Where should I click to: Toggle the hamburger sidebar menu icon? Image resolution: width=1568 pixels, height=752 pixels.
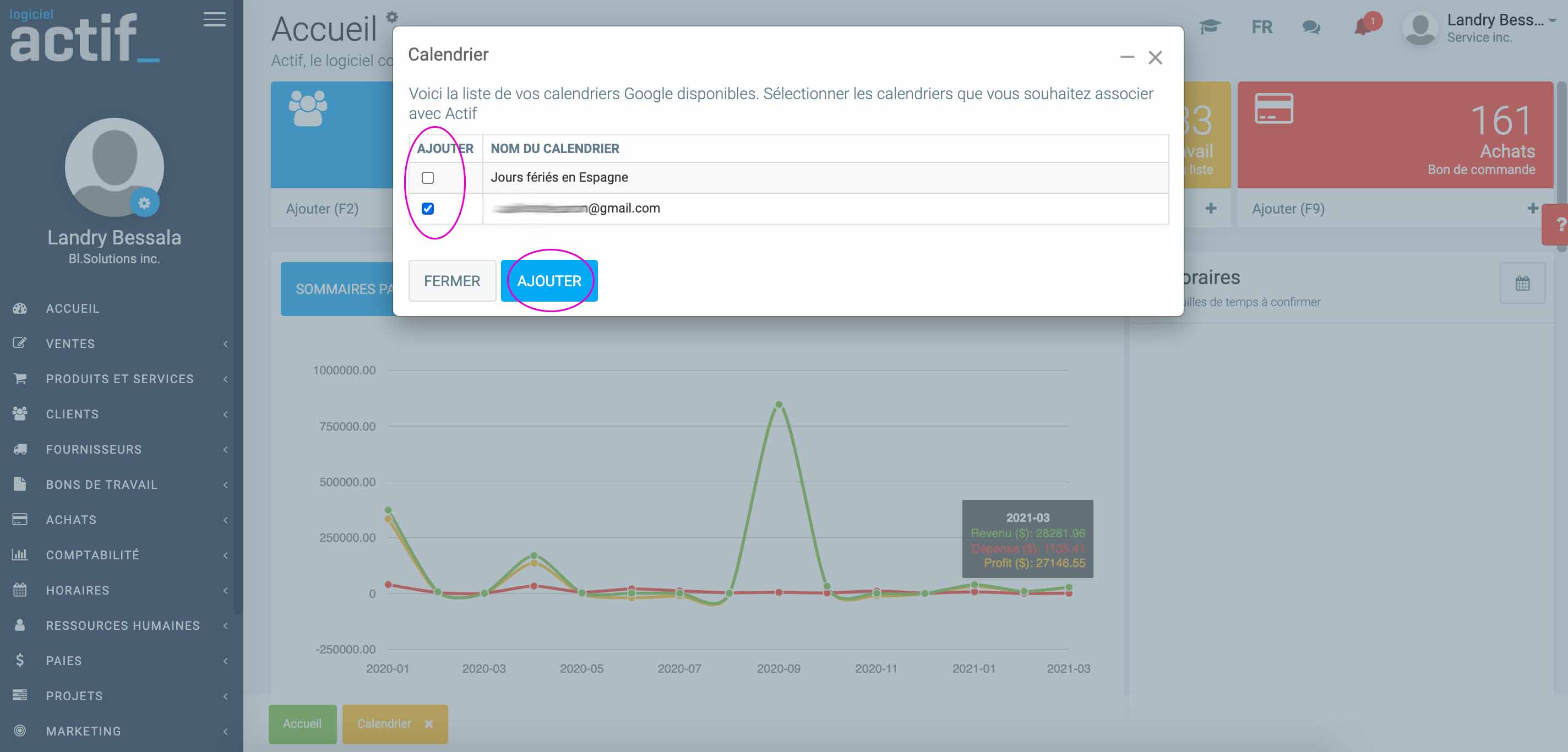pos(214,19)
